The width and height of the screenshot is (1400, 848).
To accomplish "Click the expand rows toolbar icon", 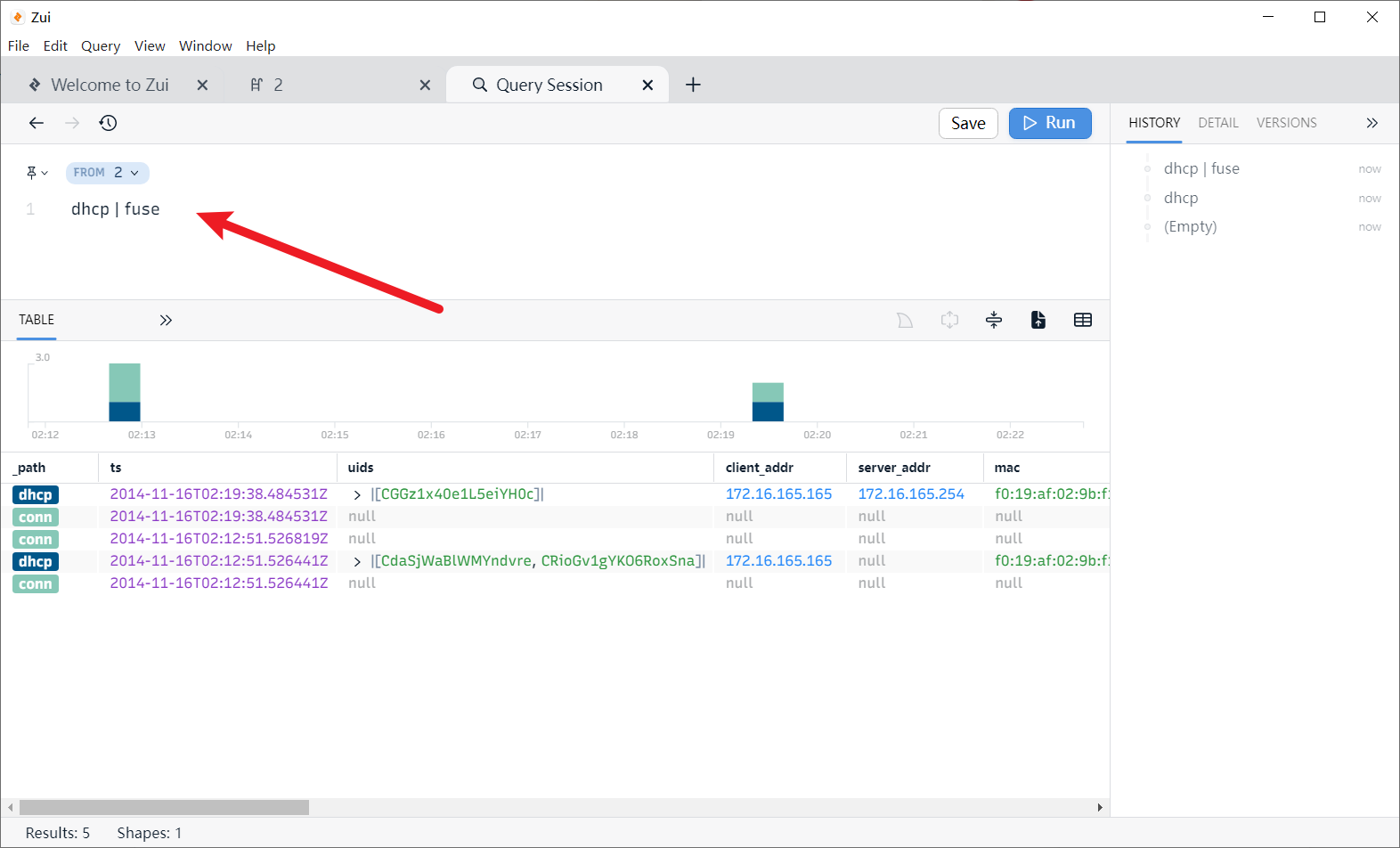I will pos(949,320).
